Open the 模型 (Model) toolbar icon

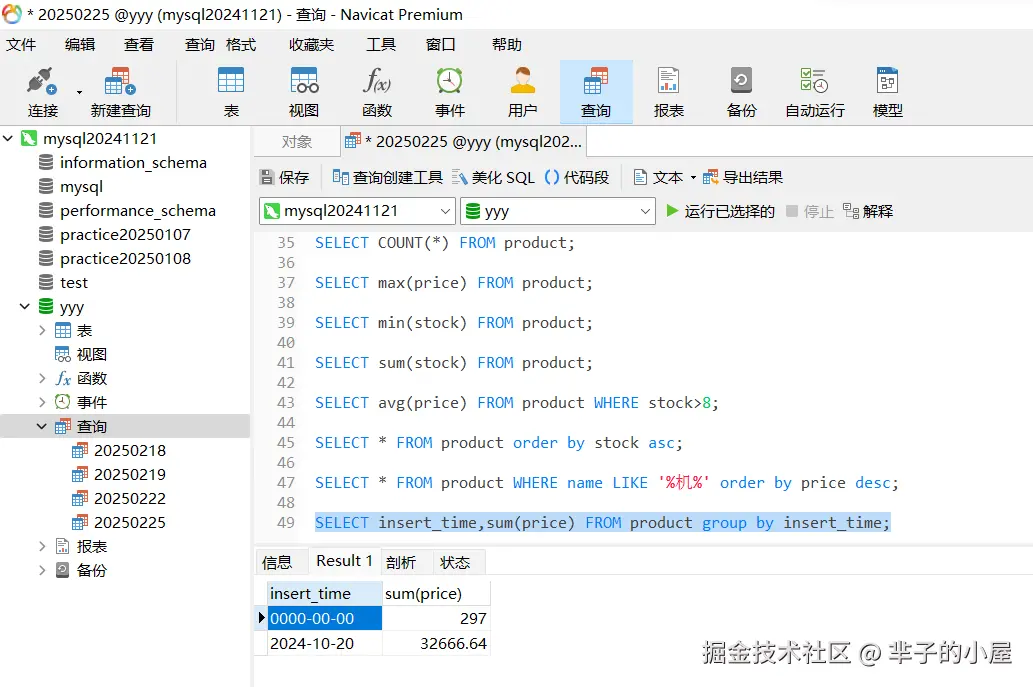pyautogui.click(x=887, y=92)
